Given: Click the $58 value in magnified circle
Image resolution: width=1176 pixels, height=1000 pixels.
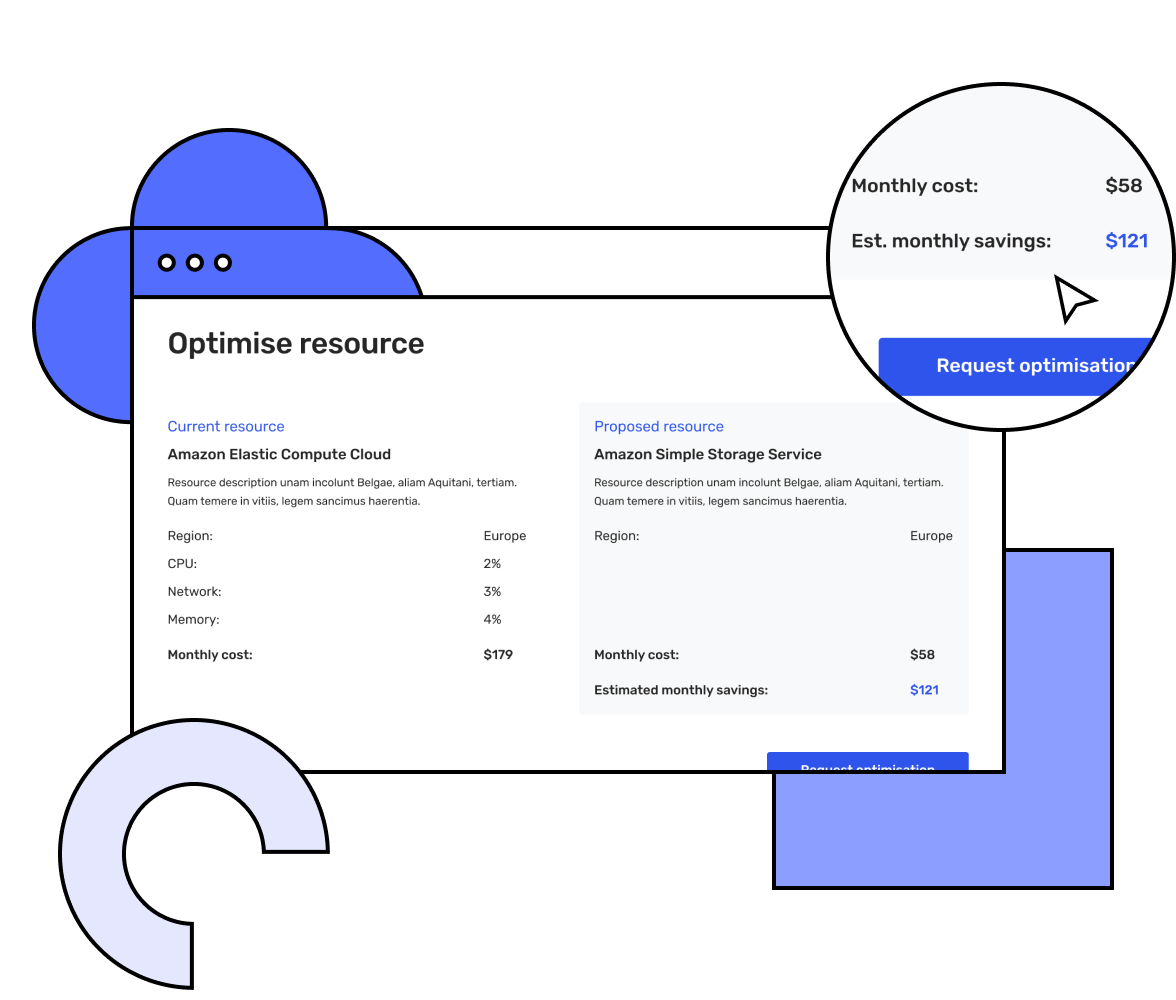Looking at the screenshot, I should click(1124, 185).
